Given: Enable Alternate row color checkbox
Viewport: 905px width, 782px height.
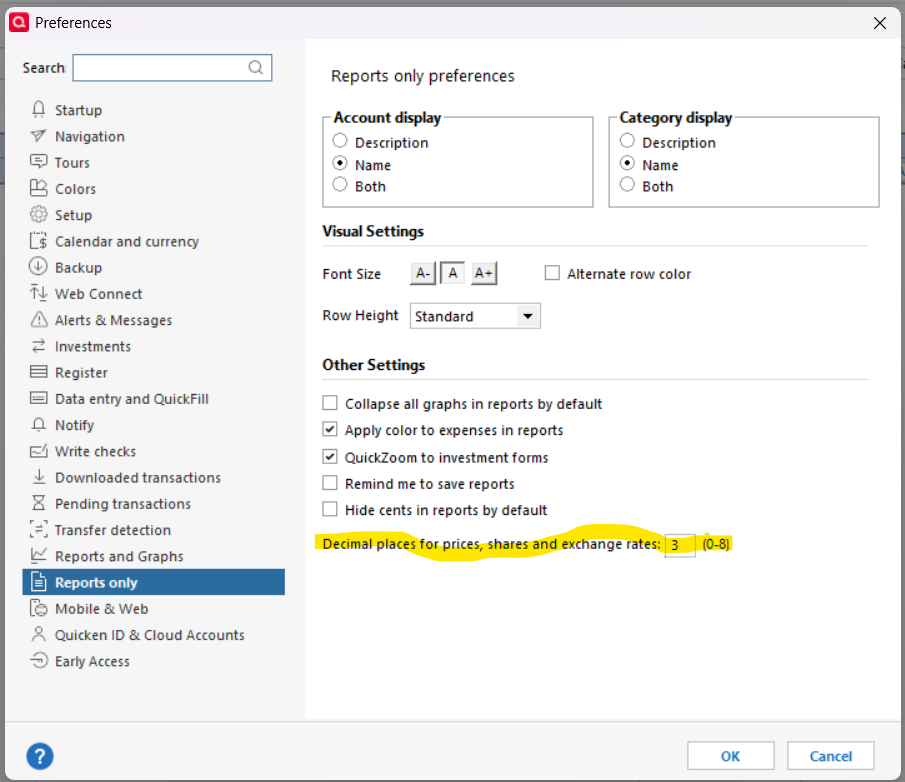Looking at the screenshot, I should [x=552, y=272].
